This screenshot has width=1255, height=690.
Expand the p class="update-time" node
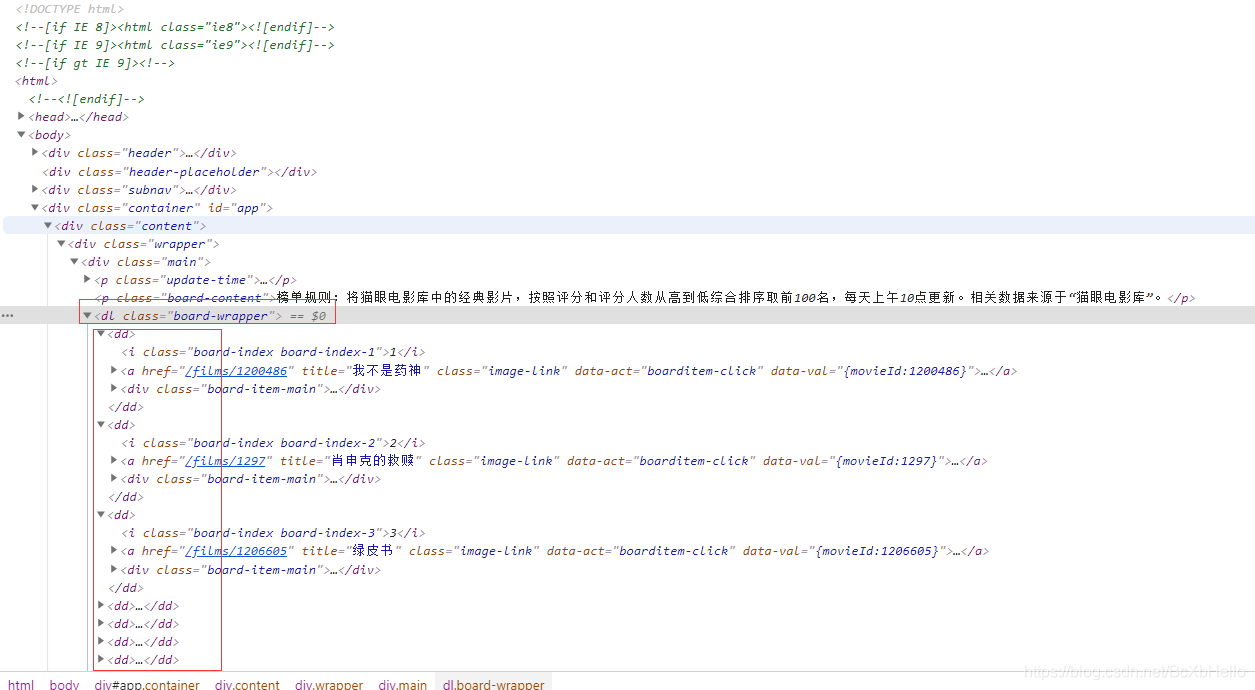click(87, 280)
